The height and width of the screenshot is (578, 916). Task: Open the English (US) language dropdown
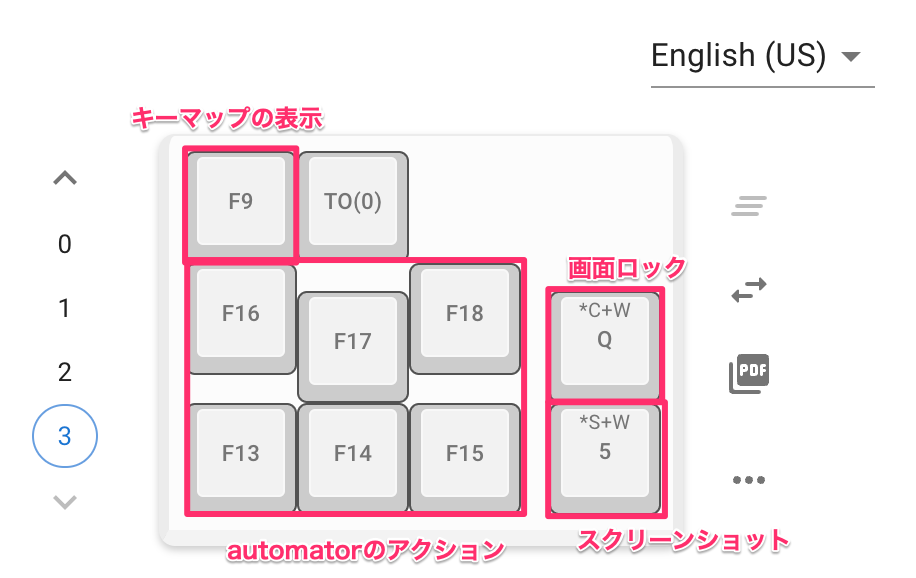(x=762, y=58)
